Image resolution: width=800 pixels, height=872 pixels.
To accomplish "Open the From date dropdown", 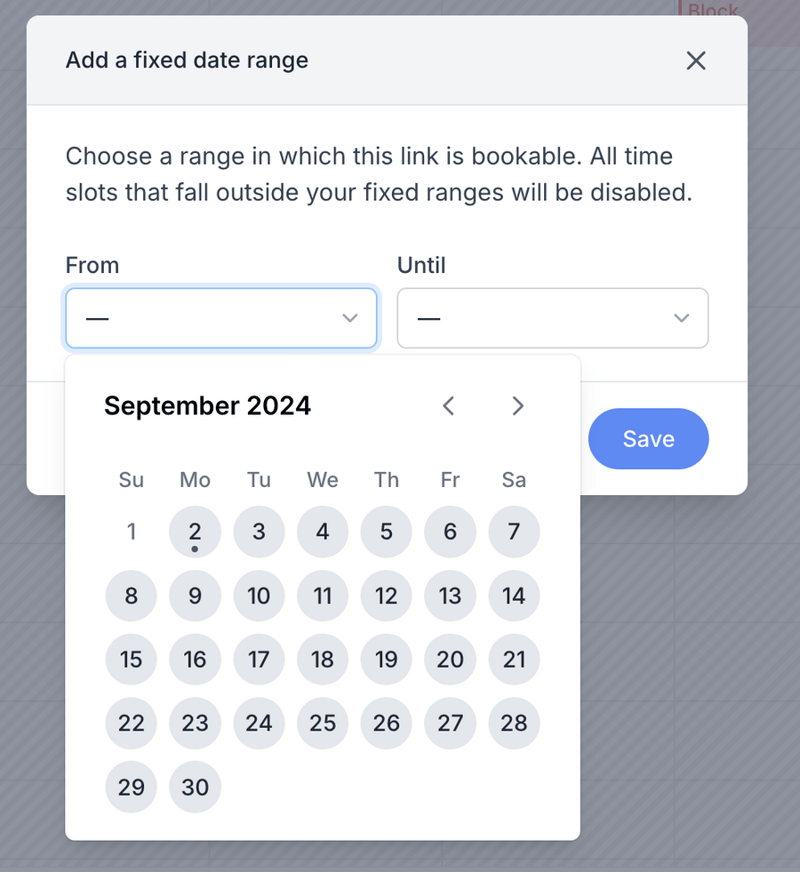I will tap(221, 317).
